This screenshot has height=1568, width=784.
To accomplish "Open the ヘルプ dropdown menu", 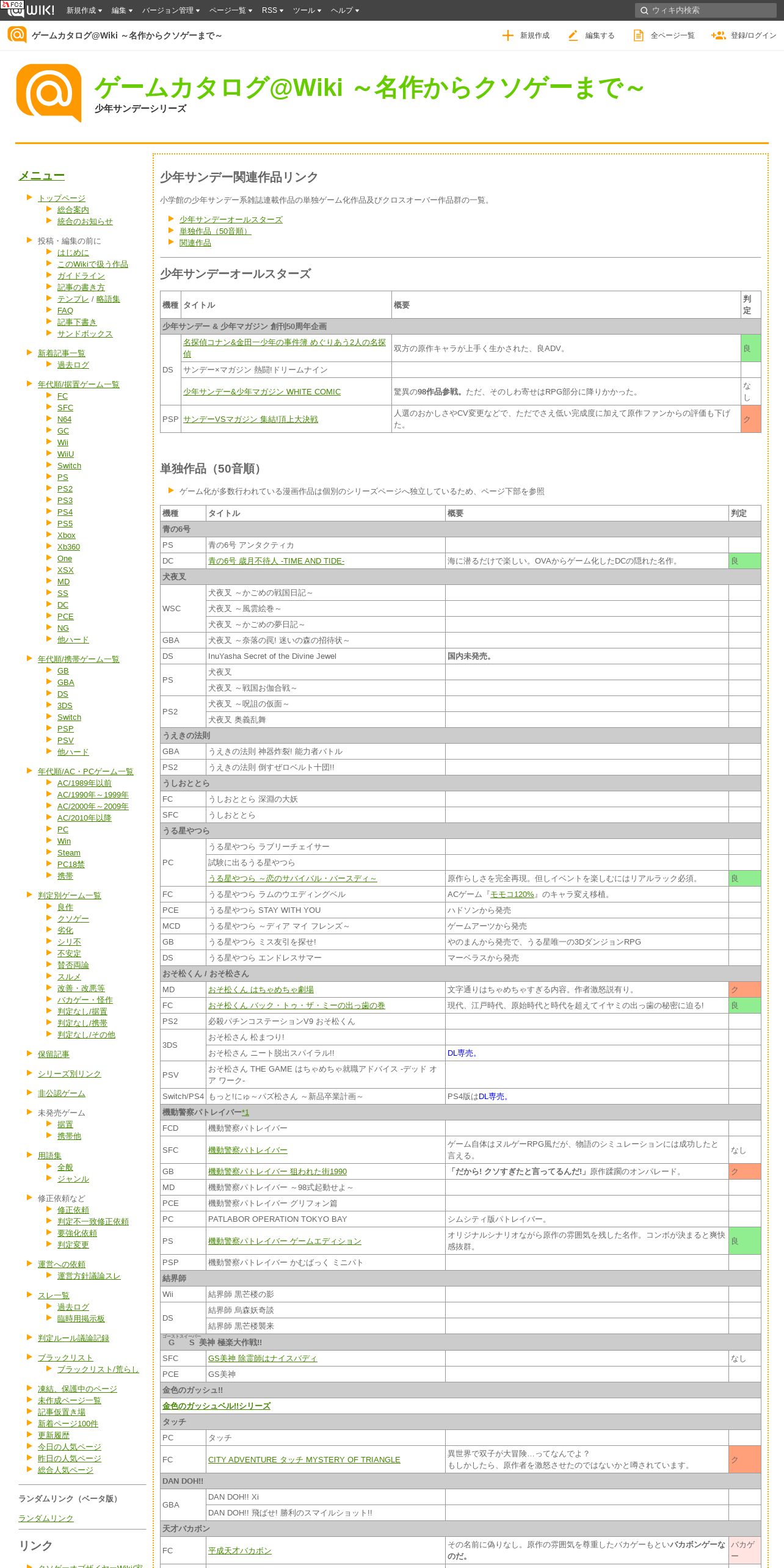I will (x=345, y=10).
